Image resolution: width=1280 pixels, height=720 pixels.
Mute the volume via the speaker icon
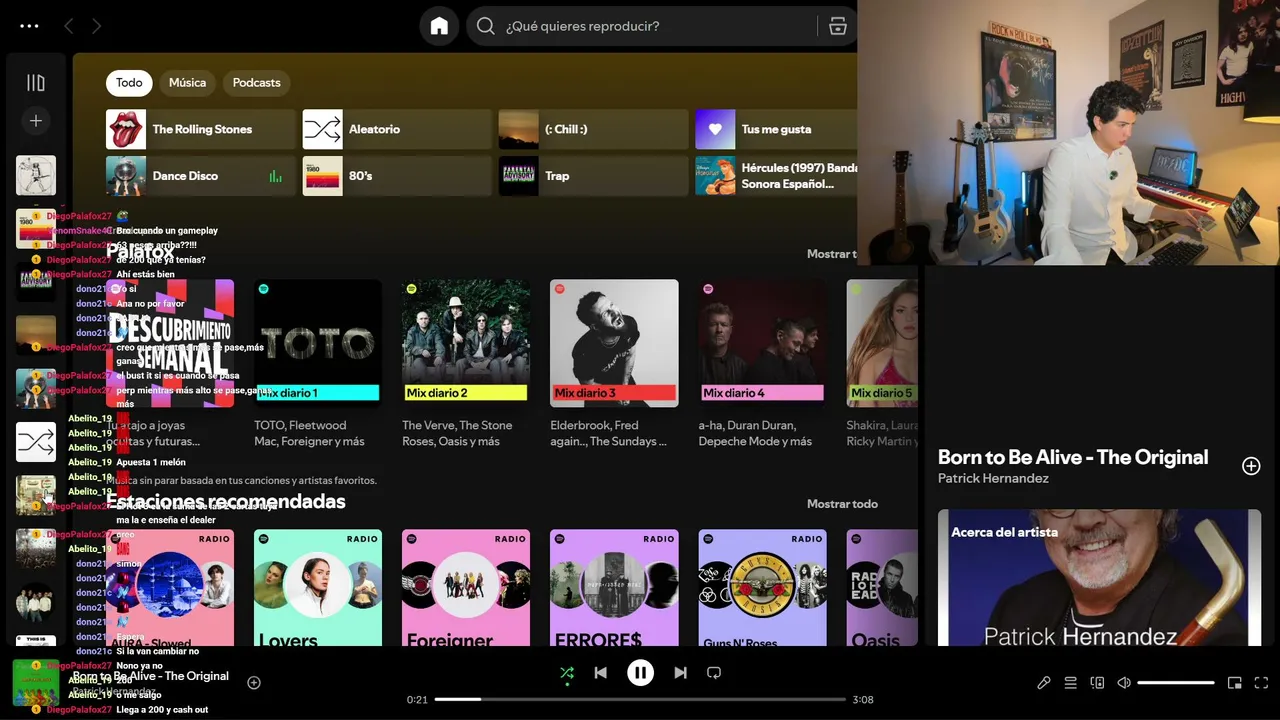point(1124,683)
